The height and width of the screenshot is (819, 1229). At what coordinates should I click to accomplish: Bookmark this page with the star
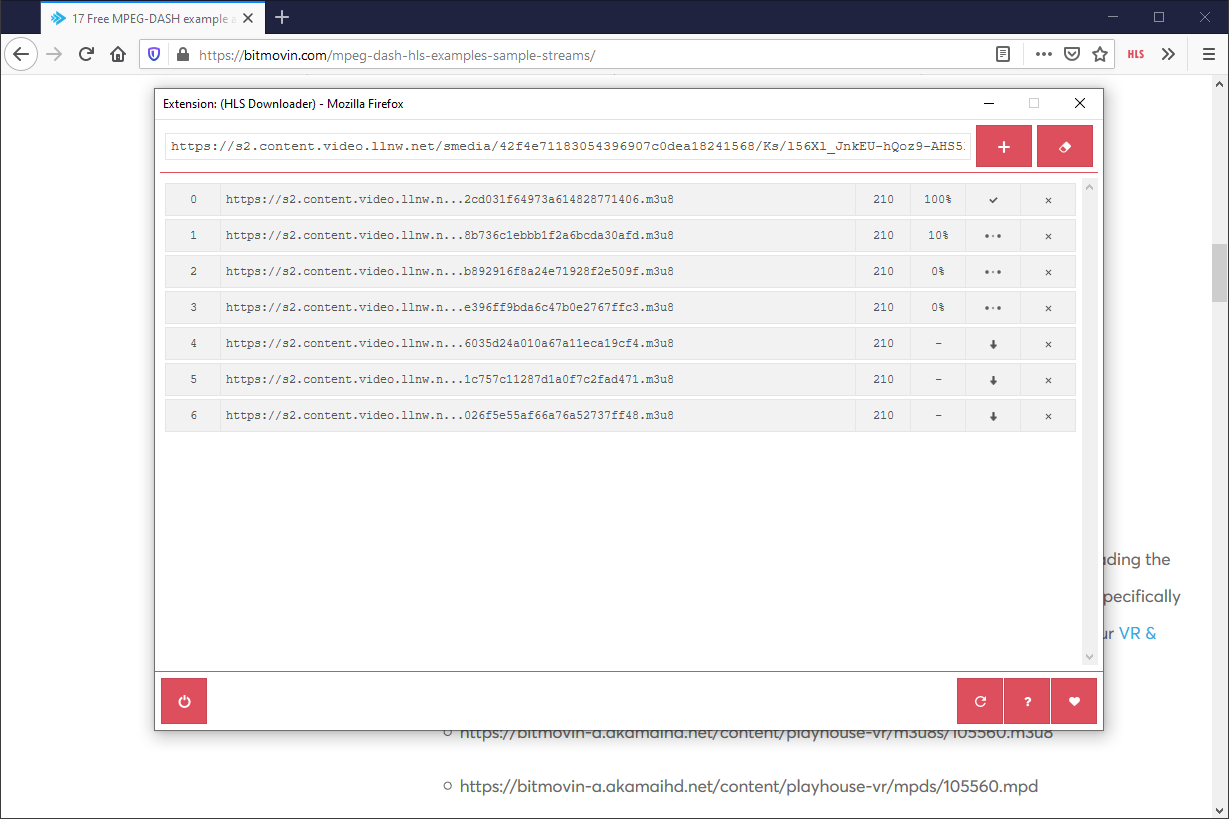[x=1099, y=55]
